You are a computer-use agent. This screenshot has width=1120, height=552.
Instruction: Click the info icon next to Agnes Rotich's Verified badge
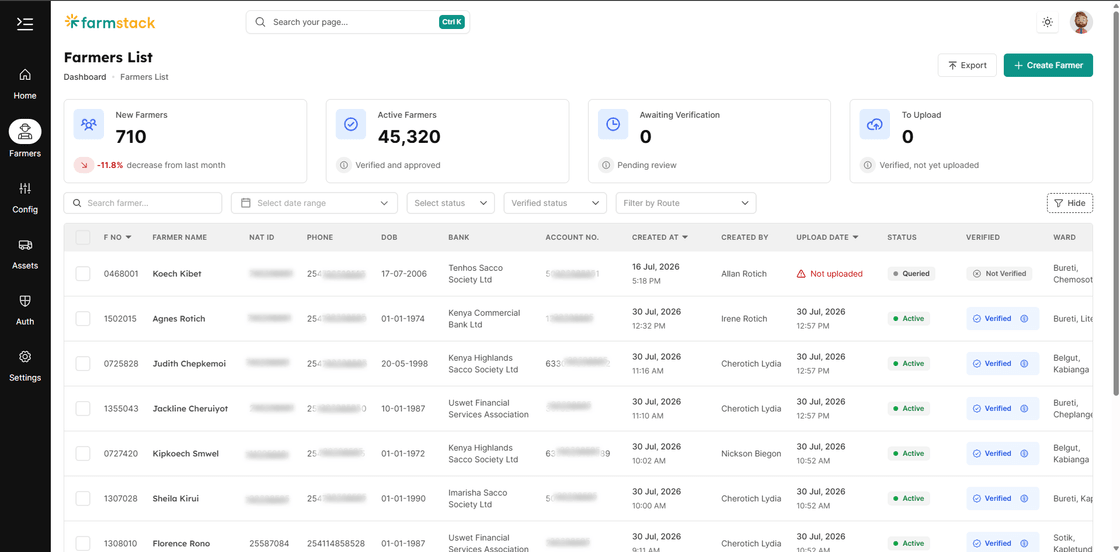point(1024,318)
